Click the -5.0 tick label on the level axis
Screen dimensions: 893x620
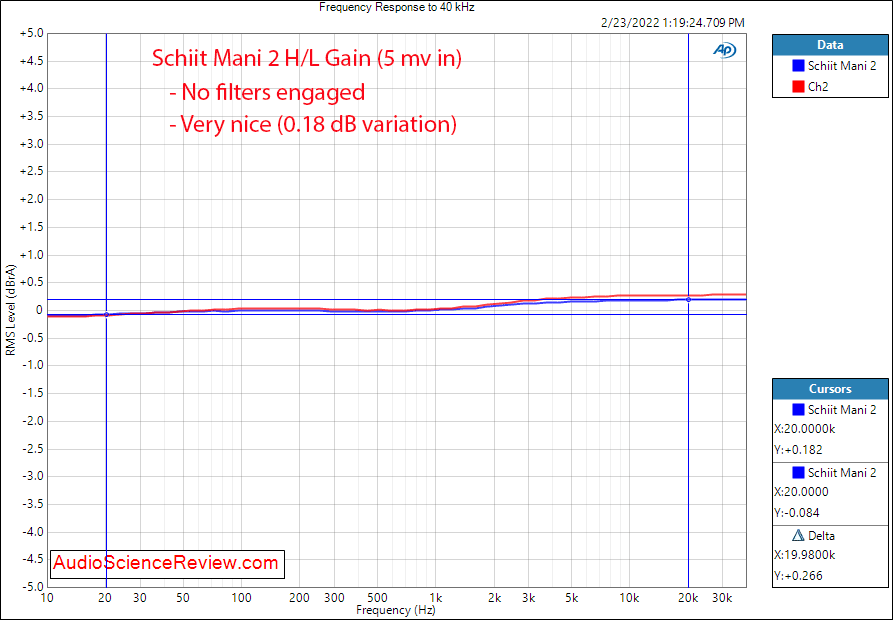[x=32, y=586]
